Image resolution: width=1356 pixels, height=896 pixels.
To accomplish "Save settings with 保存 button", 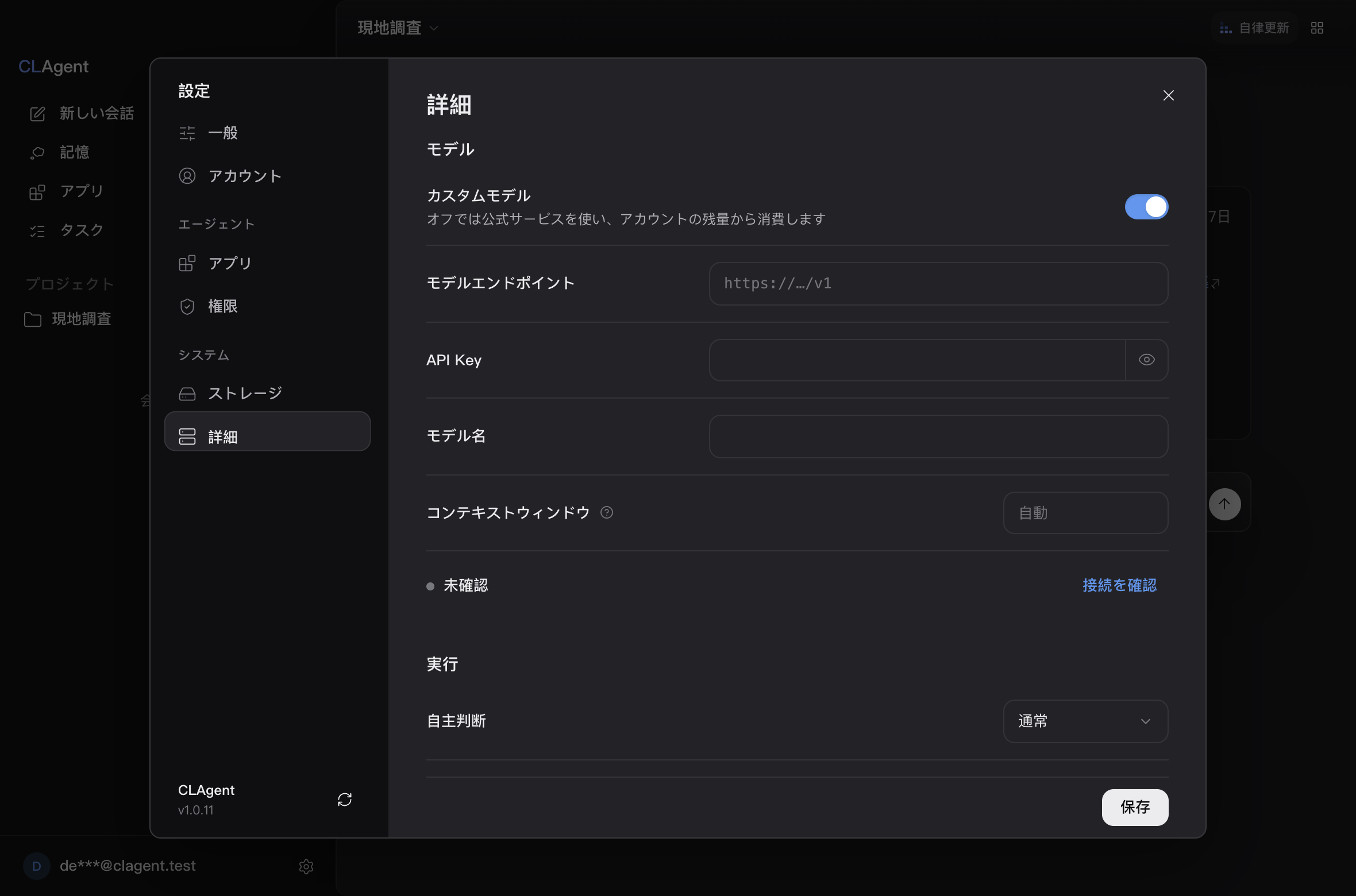I will pyautogui.click(x=1135, y=807).
